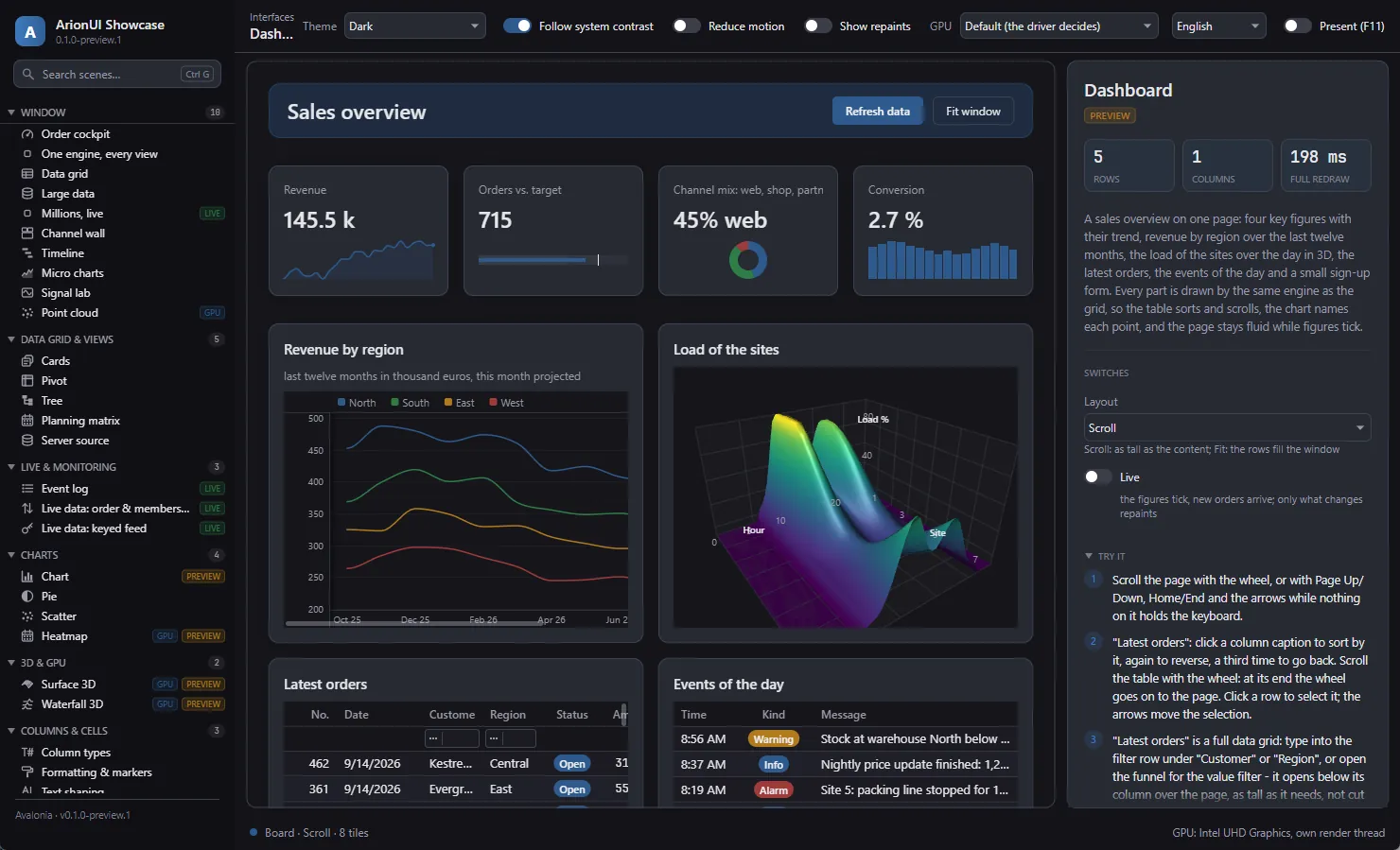Image resolution: width=1400 pixels, height=850 pixels.
Task: Click the Search scenes input field
Action: point(118,74)
